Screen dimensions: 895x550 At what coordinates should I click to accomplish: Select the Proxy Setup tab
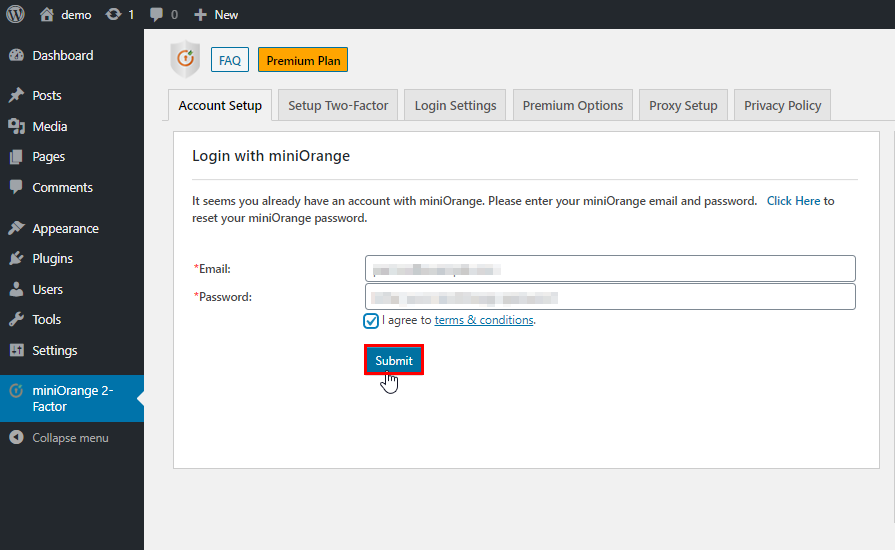pyautogui.click(x=683, y=106)
